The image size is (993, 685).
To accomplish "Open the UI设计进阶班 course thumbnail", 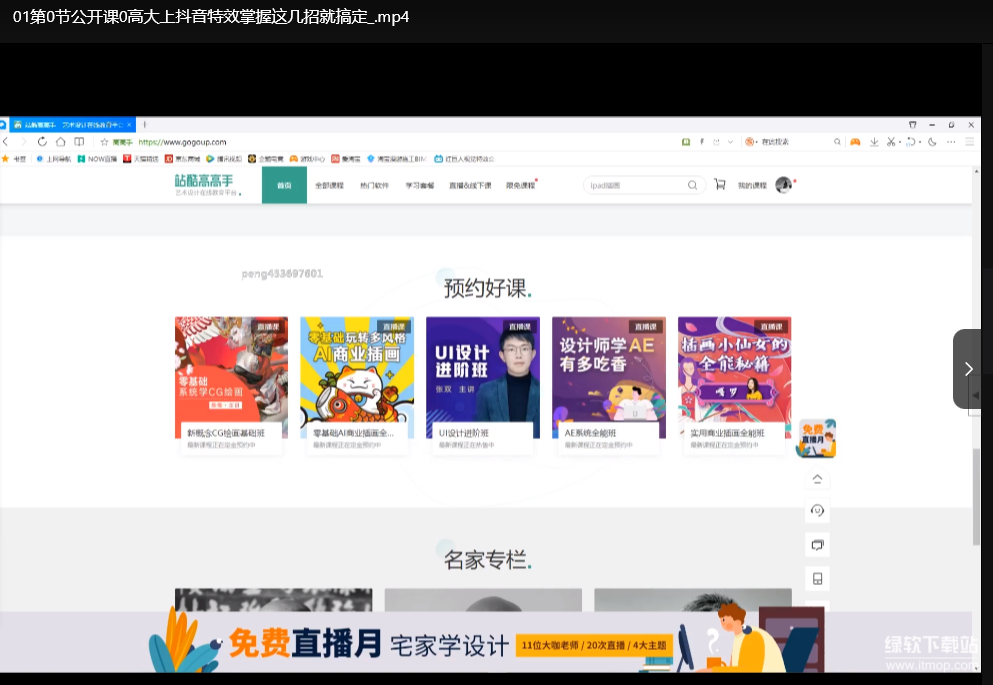I will click(483, 377).
